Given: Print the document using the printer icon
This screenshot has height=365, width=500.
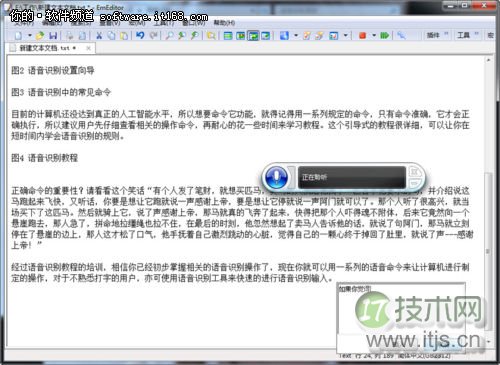Looking at the screenshot, I should [70, 35].
